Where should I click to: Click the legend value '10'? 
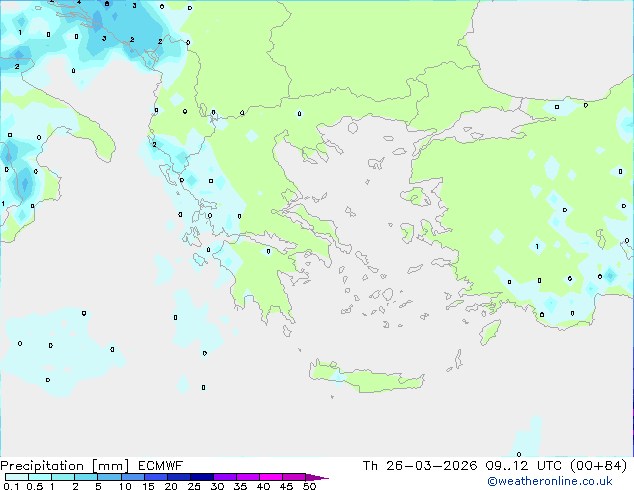pyautogui.click(x=125, y=486)
